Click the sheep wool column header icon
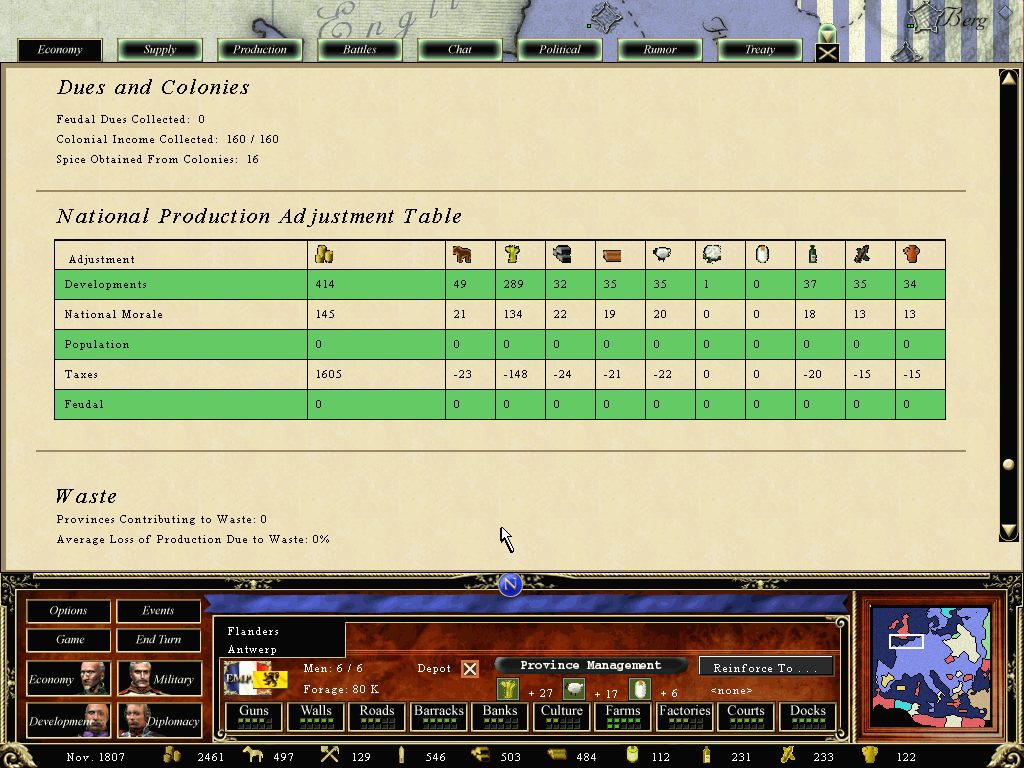Viewport: 1024px width, 768px height. tap(662, 254)
